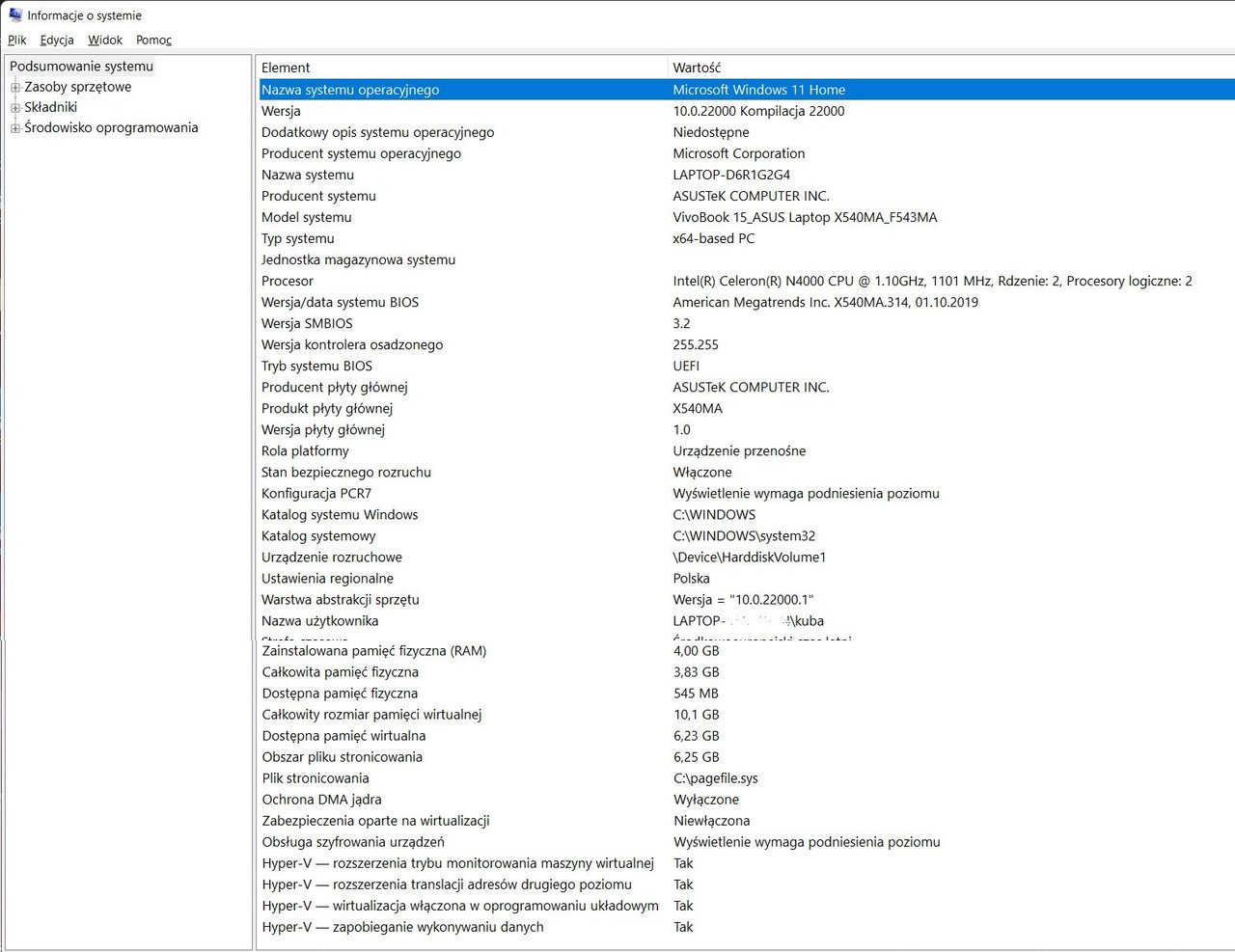The image size is (1235, 952).
Task: Select the Wersja/data systemu BIOS row
Action: click(747, 302)
